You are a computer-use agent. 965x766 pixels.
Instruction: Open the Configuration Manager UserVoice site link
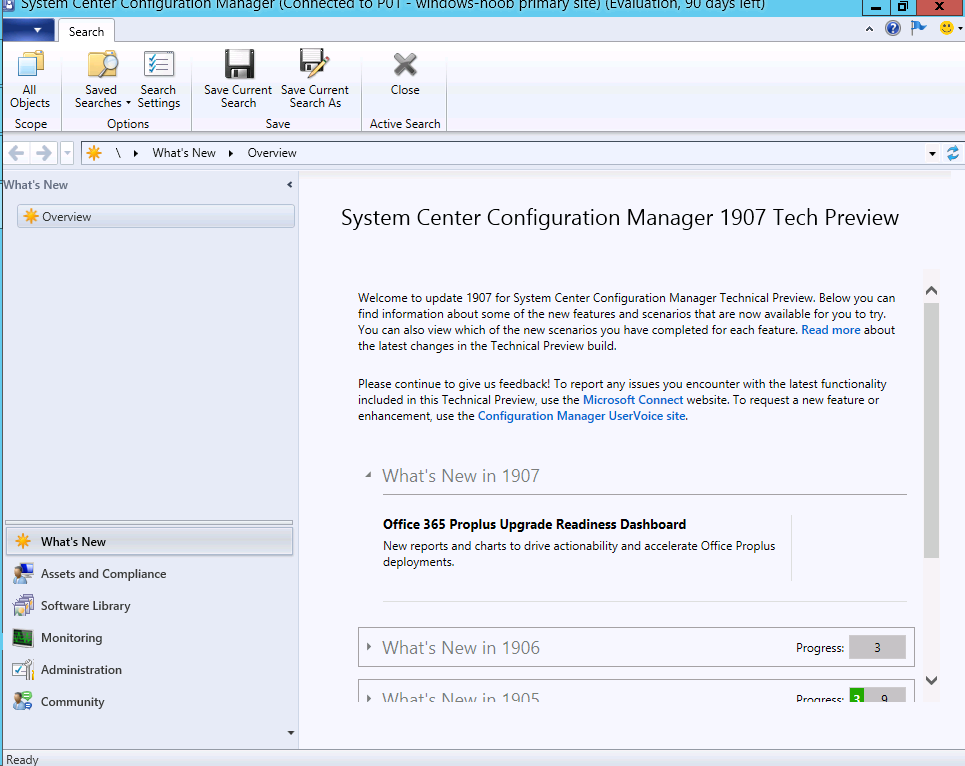pos(582,416)
